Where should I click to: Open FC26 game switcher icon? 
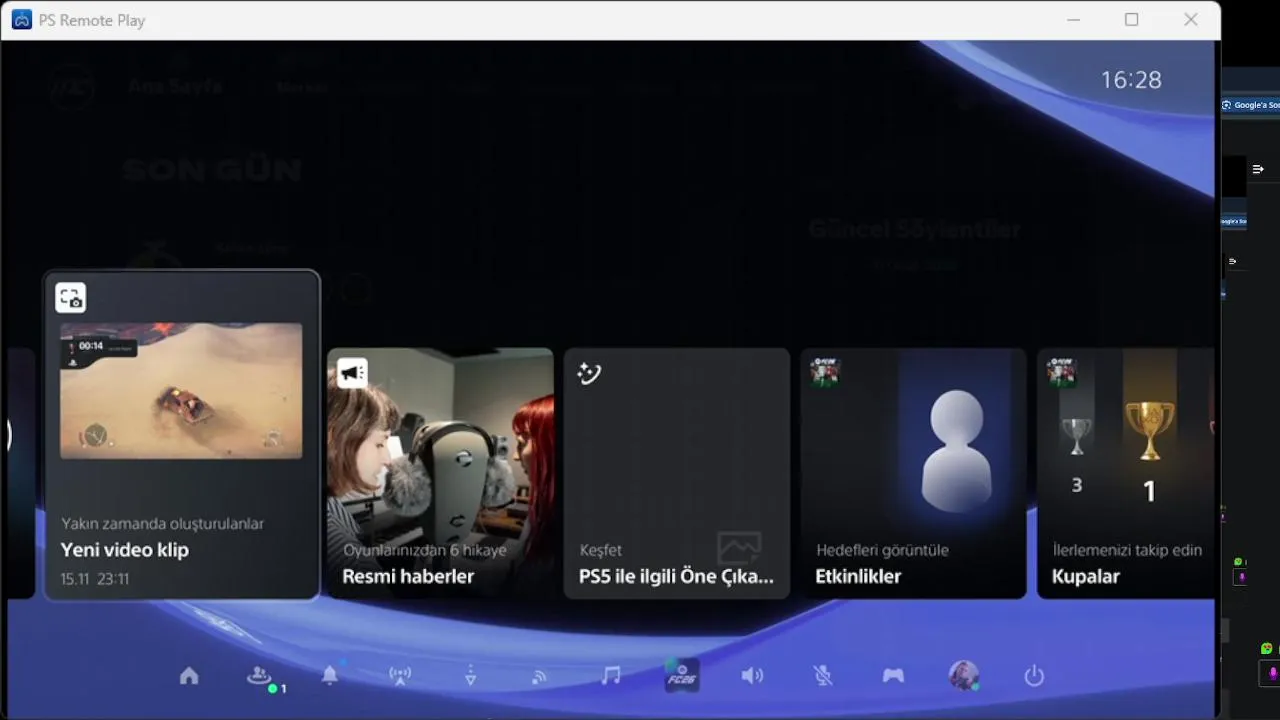pos(682,676)
